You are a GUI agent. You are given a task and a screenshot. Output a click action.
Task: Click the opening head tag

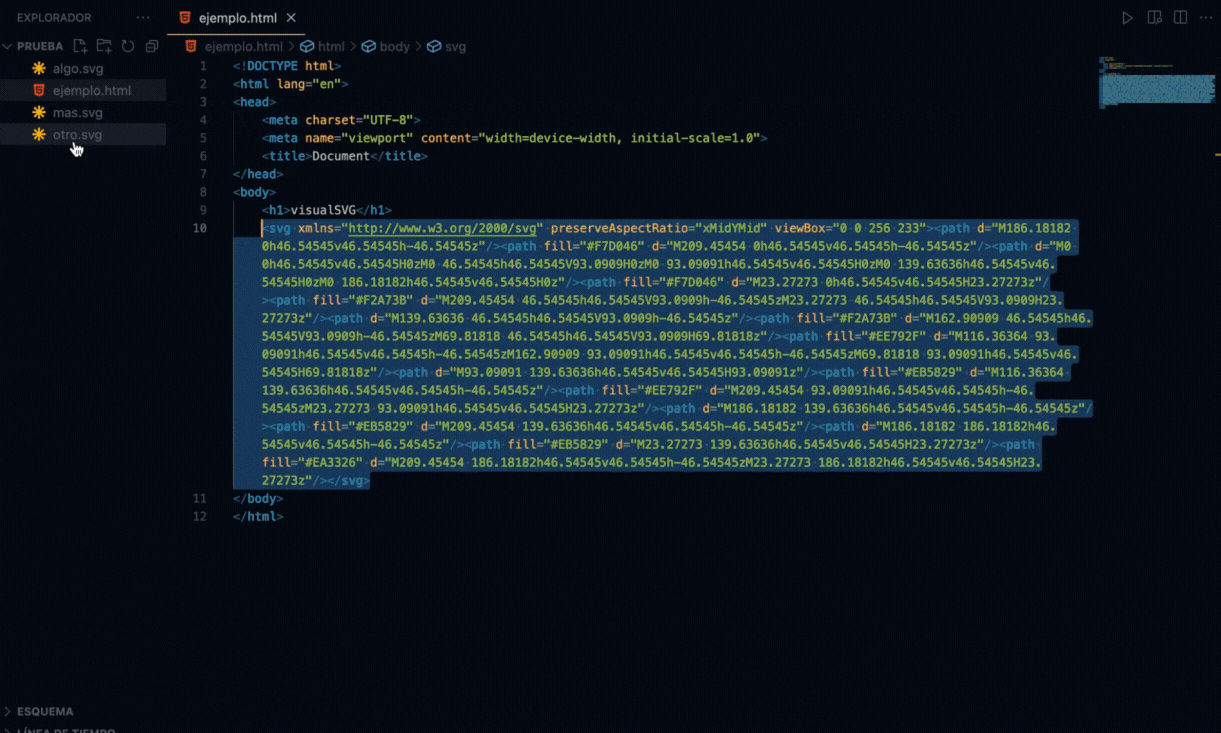255,102
